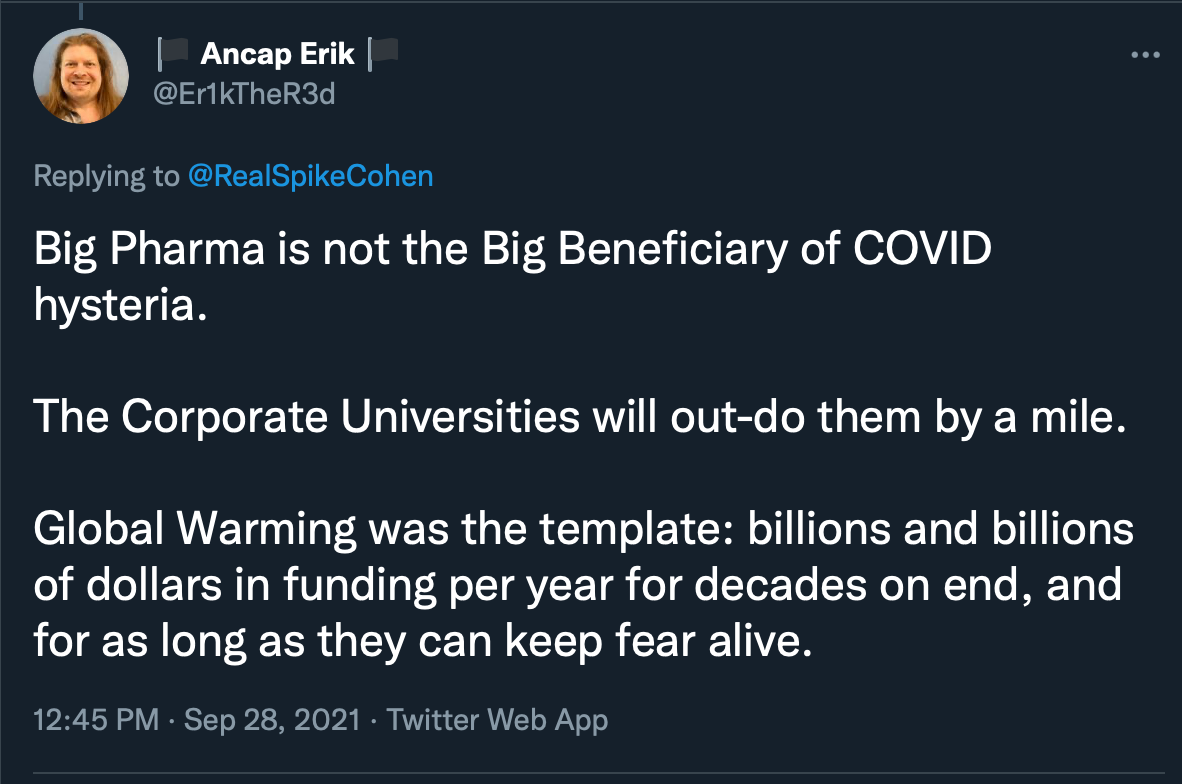Click the word COVID in the tweet
Screen dimensions: 1182x784
point(922,248)
